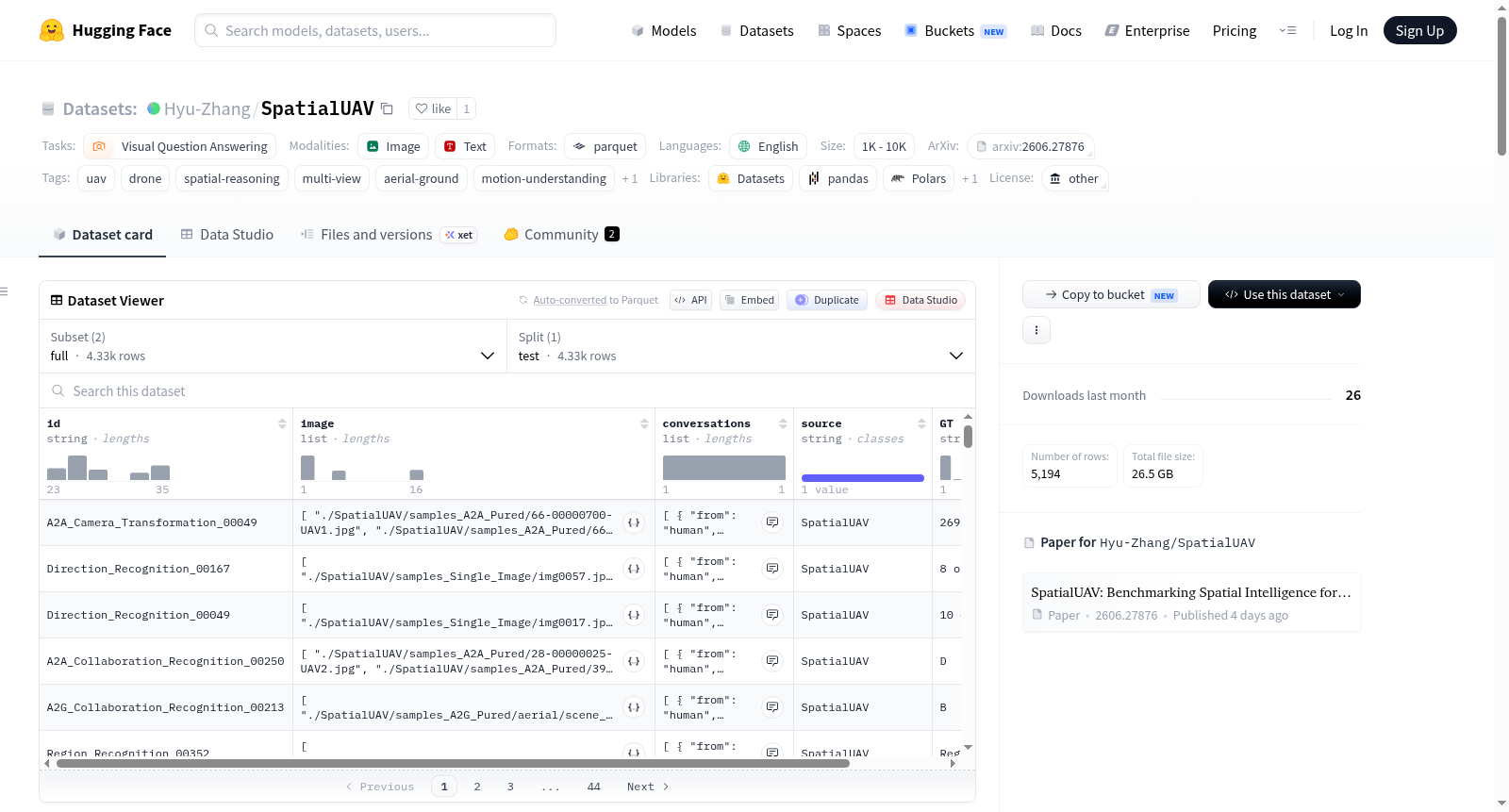Open the three-dot more options button
1509x812 pixels.
pyautogui.click(x=1036, y=330)
